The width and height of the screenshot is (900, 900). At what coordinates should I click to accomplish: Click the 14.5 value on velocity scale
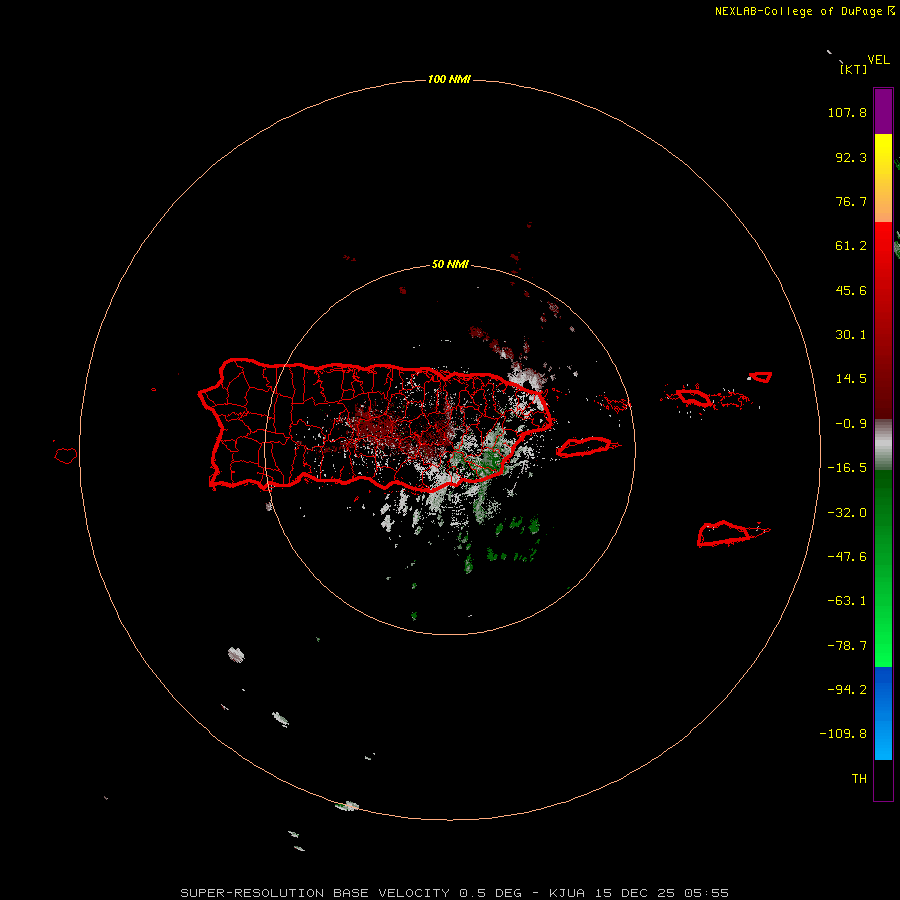[851, 379]
